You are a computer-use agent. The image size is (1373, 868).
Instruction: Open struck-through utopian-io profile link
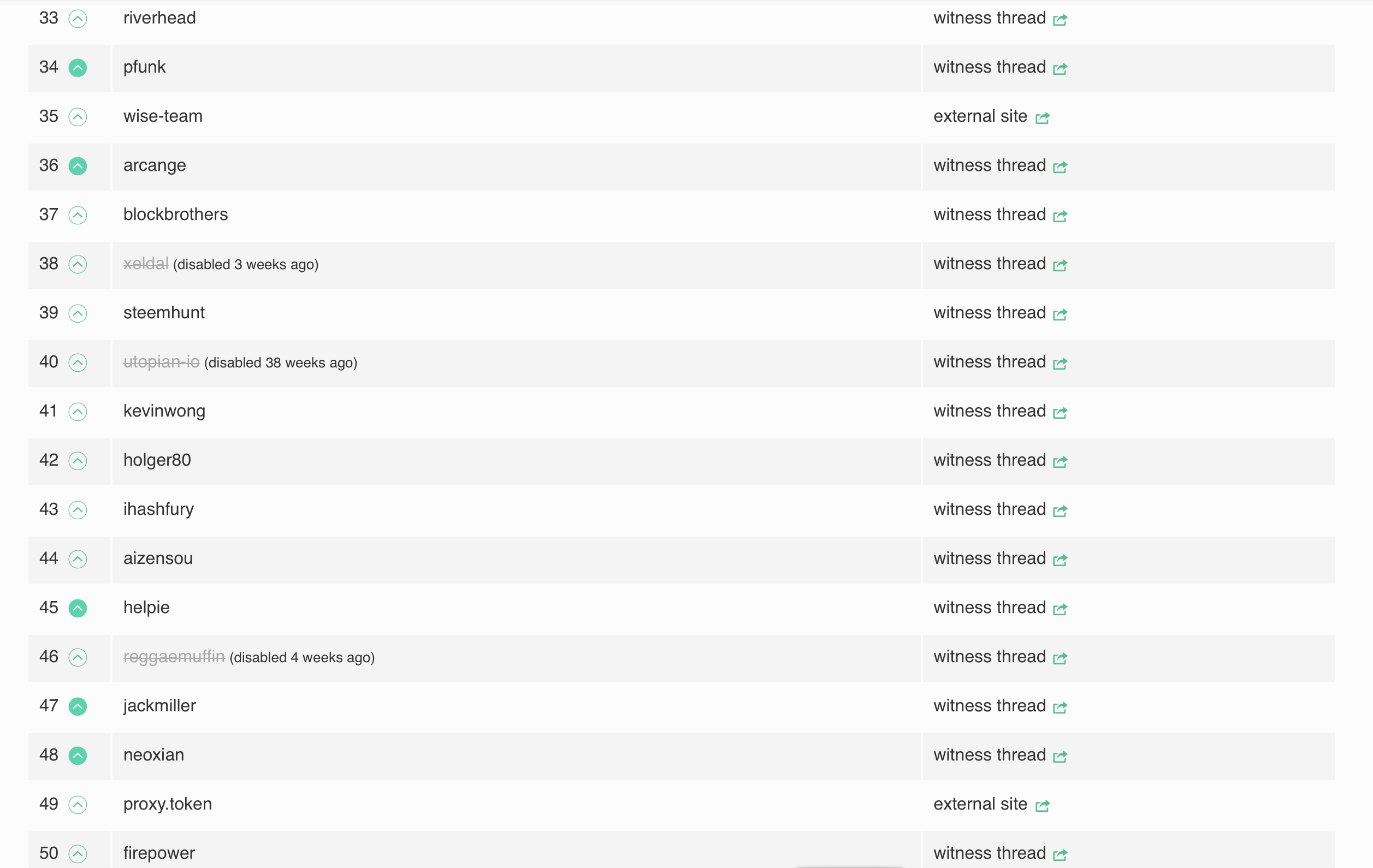[x=161, y=362]
